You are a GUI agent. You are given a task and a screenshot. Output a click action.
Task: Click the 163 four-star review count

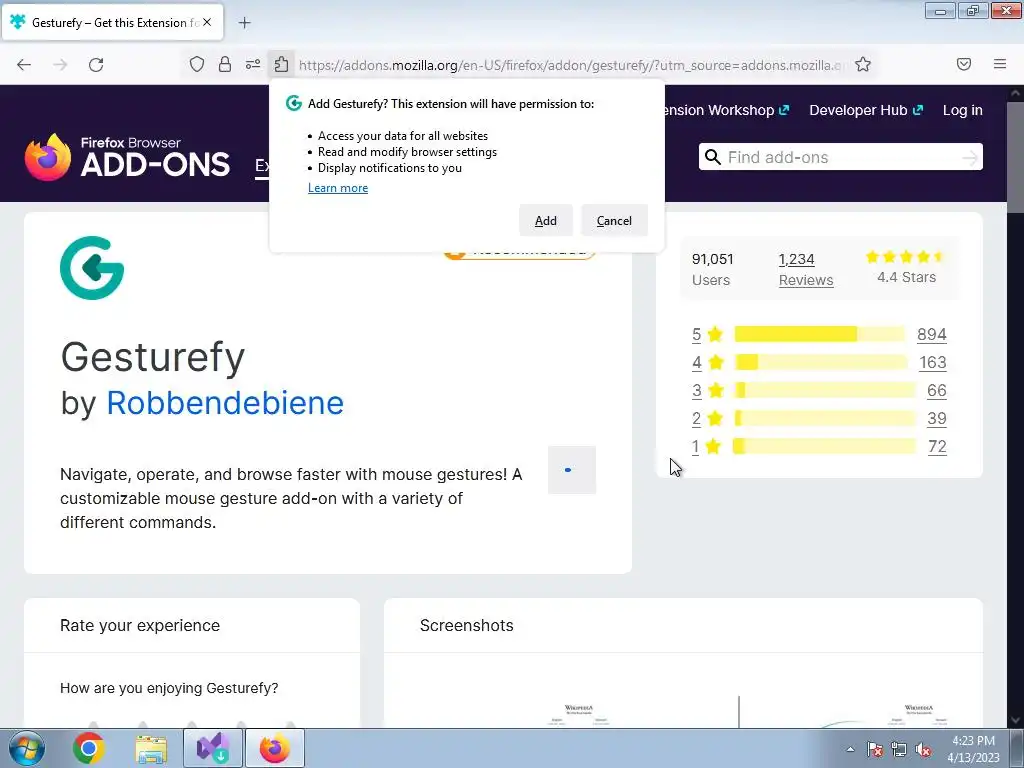(x=933, y=362)
